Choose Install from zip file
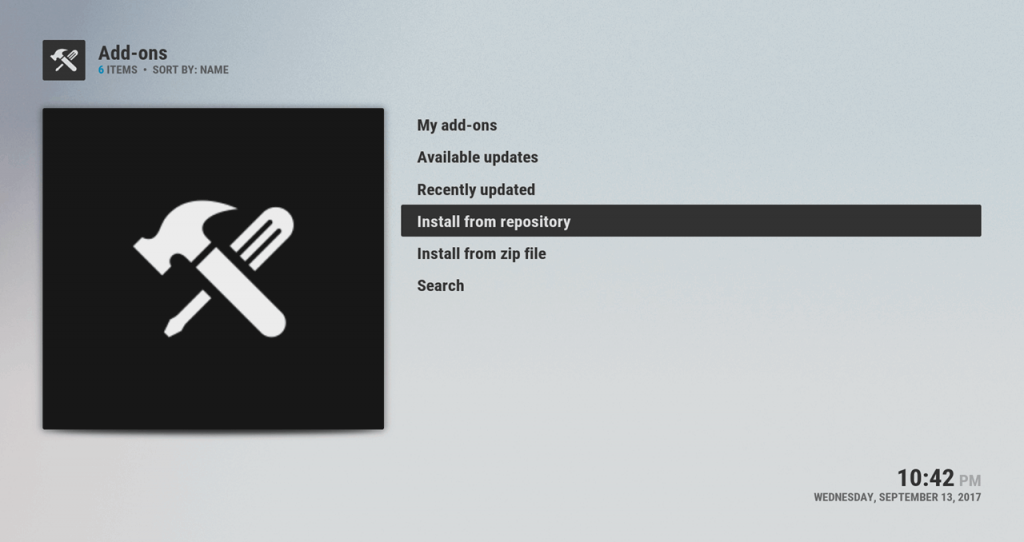The image size is (1024, 542). pyautogui.click(x=481, y=253)
